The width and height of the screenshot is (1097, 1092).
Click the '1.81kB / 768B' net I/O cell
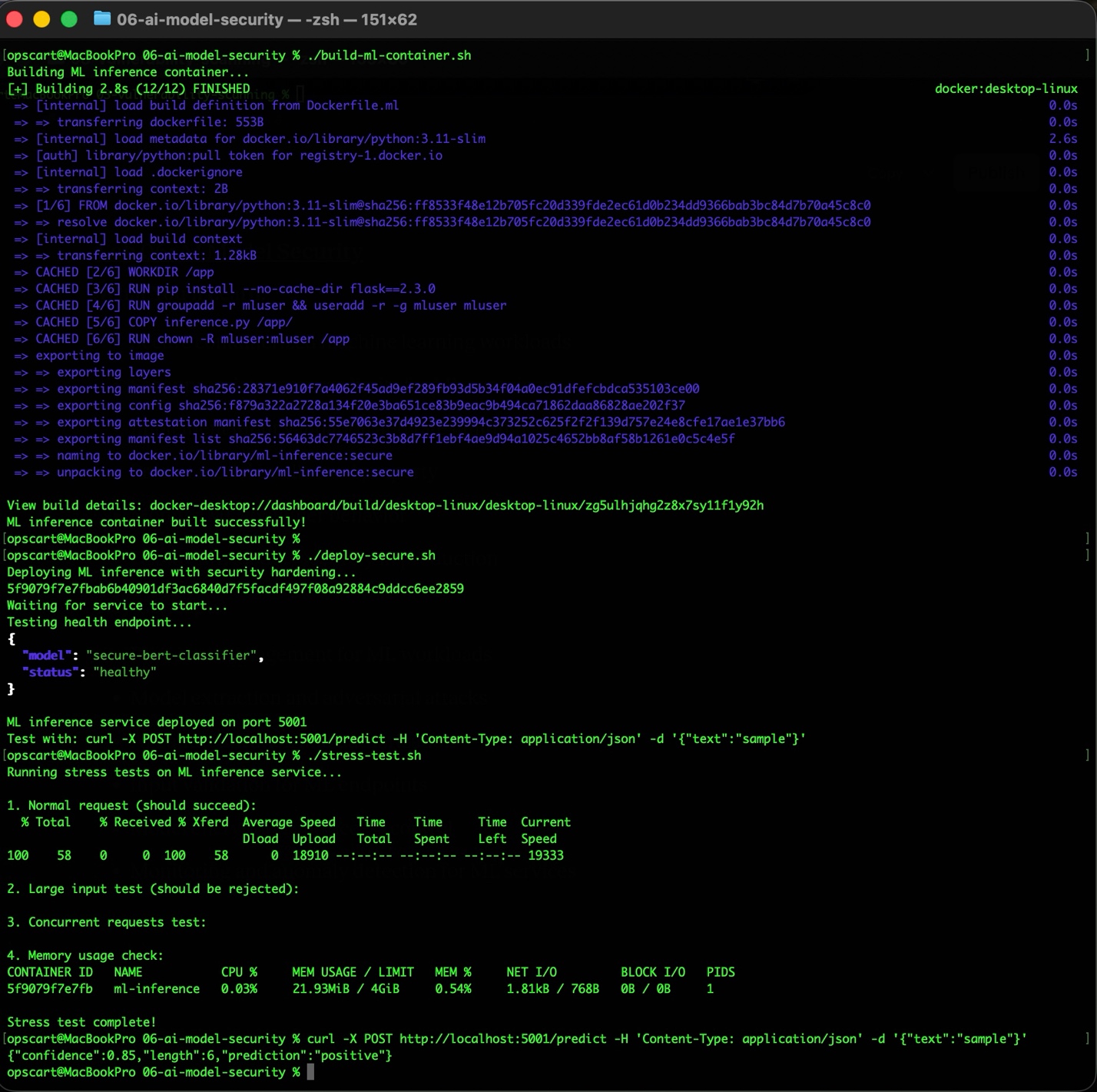click(553, 988)
